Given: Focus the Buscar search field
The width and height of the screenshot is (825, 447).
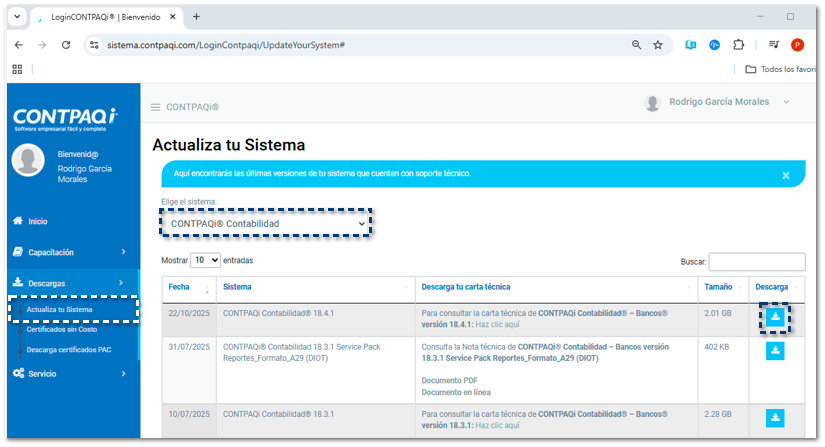Looking at the screenshot, I should click(757, 262).
